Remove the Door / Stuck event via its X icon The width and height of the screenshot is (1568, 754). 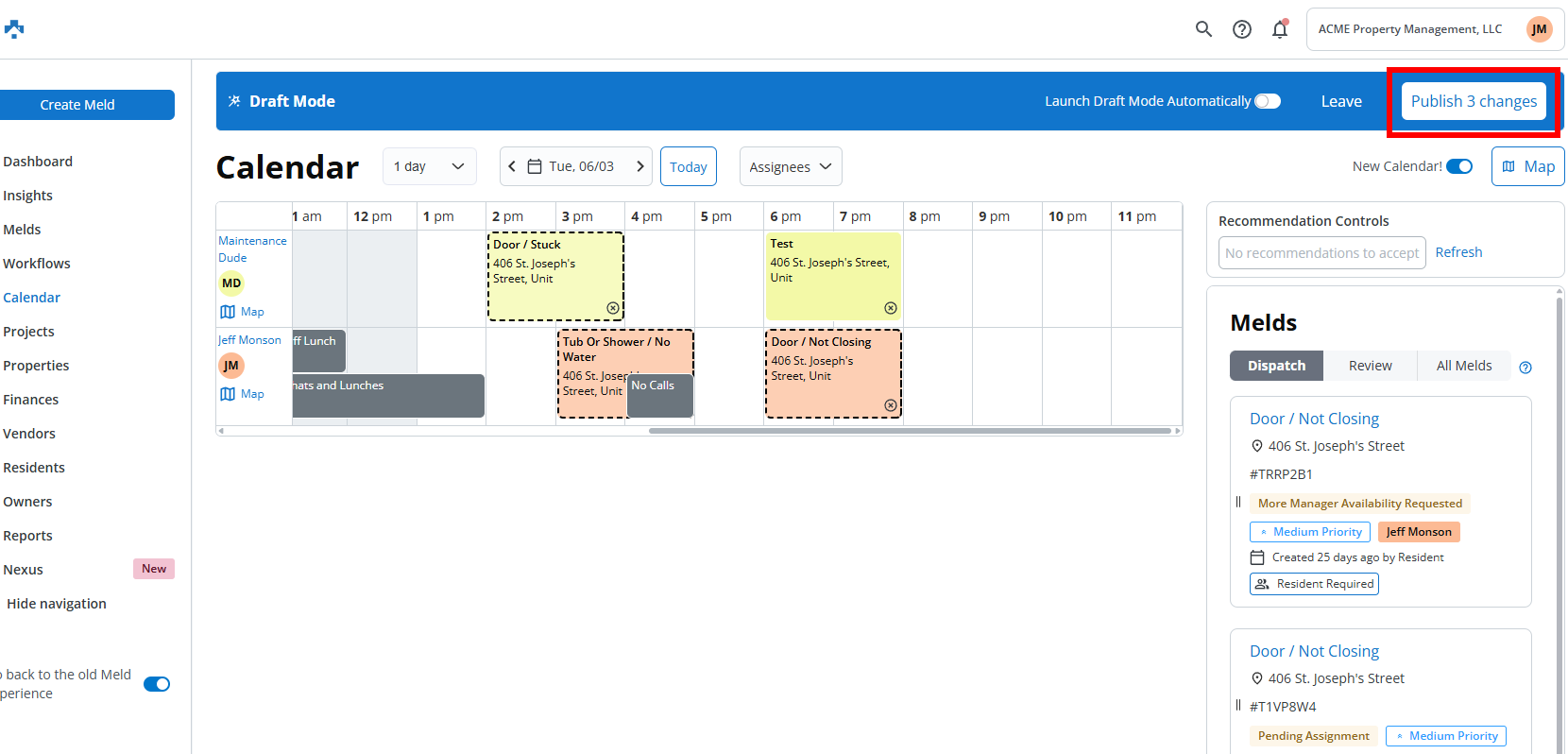click(613, 308)
